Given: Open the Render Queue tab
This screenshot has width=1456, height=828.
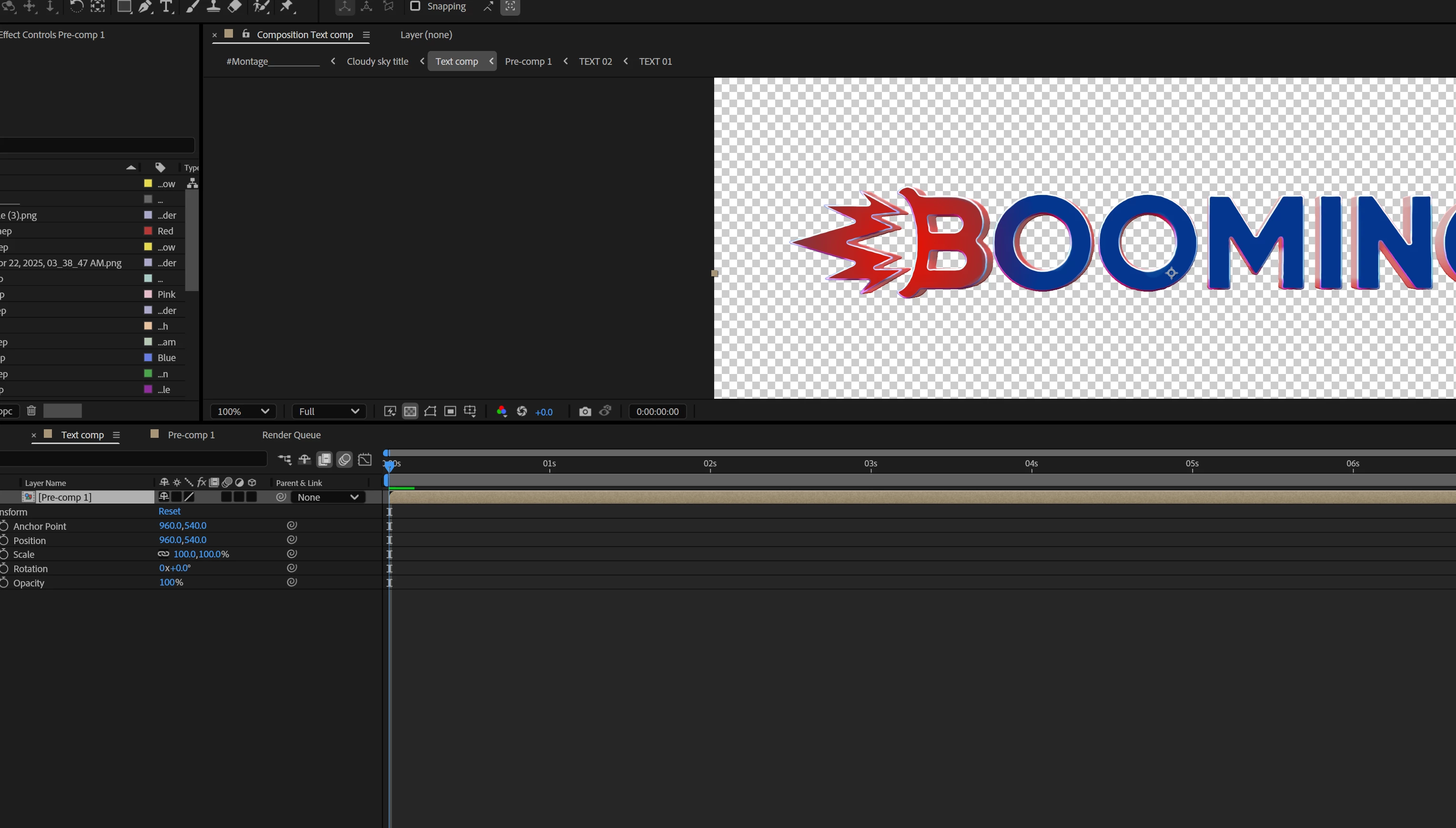Looking at the screenshot, I should pyautogui.click(x=291, y=434).
